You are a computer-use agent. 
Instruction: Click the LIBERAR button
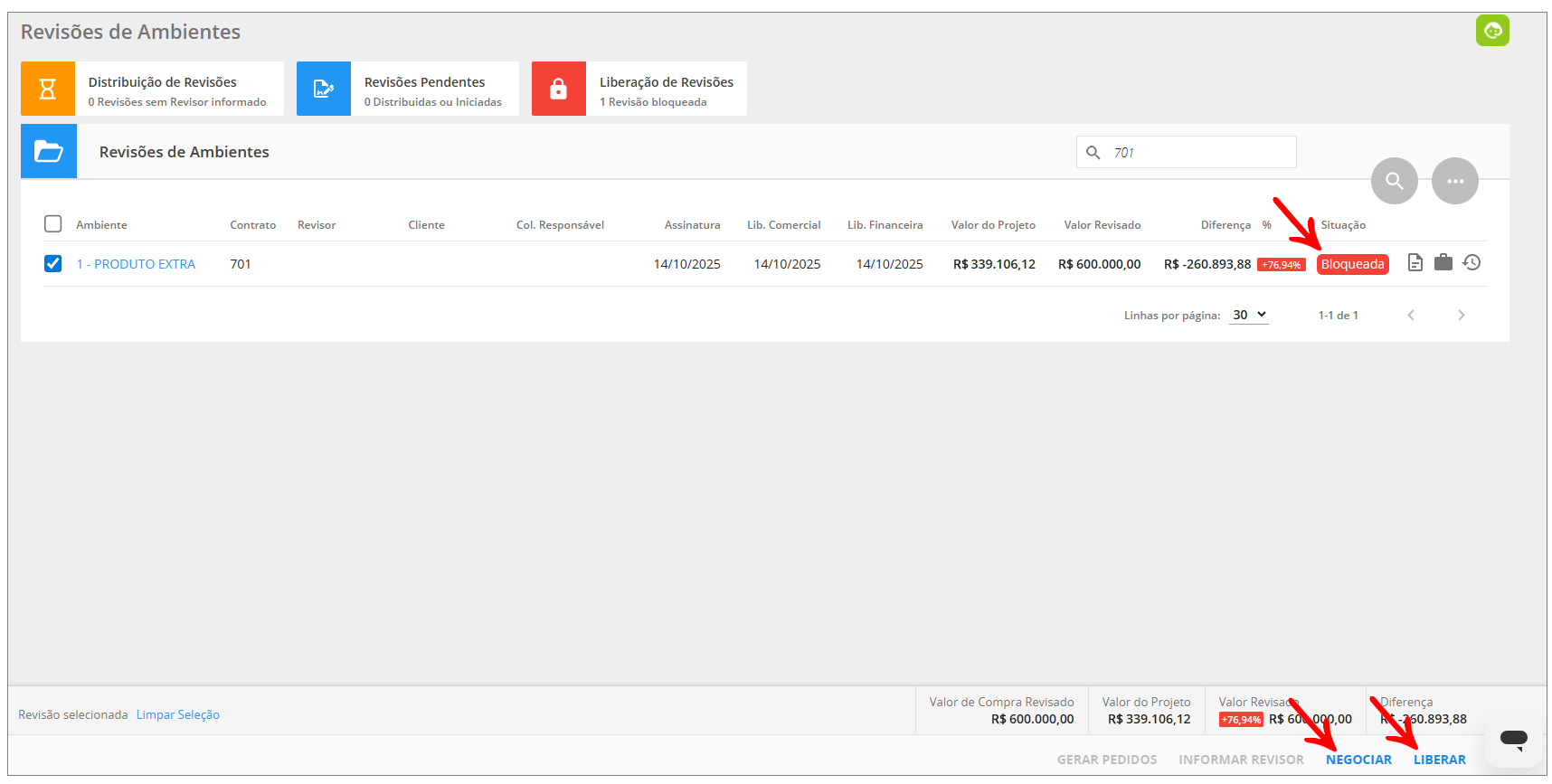(x=1439, y=760)
